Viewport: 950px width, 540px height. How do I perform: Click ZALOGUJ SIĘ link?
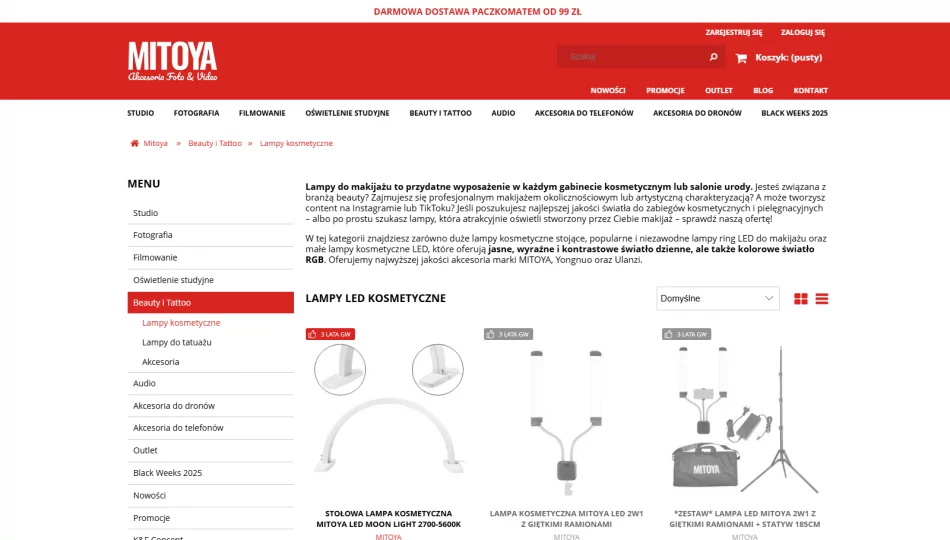pos(802,33)
